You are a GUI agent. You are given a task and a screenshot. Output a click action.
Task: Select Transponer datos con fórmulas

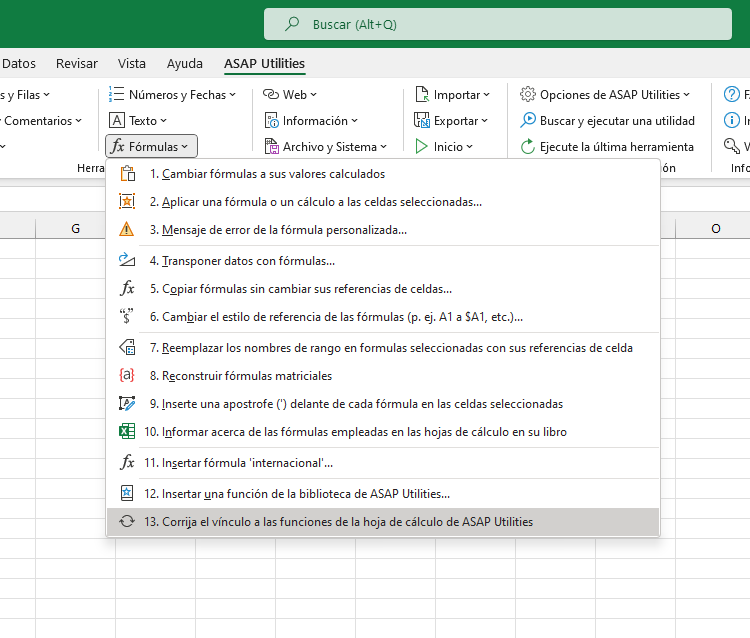click(383, 261)
